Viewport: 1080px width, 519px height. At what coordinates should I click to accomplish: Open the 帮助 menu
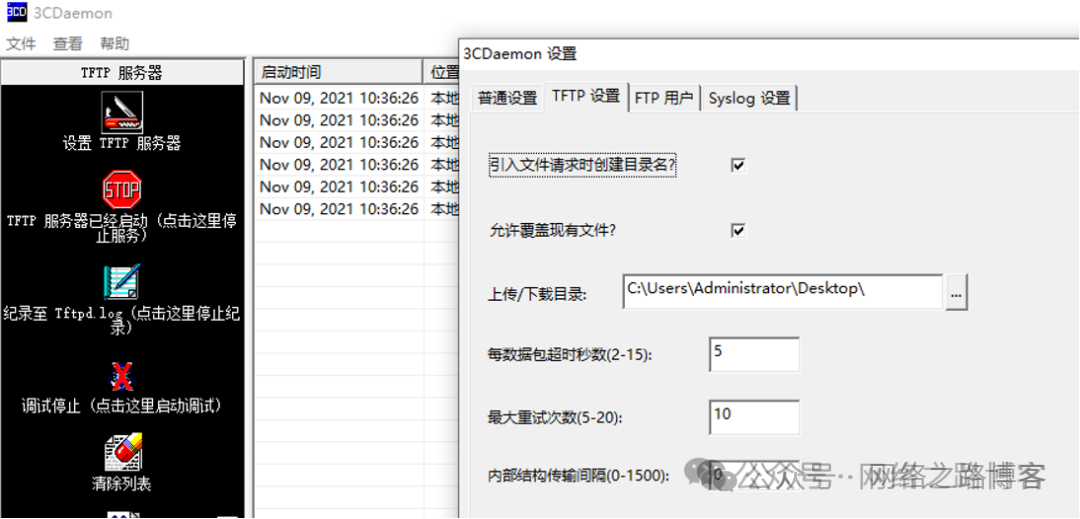(114, 44)
